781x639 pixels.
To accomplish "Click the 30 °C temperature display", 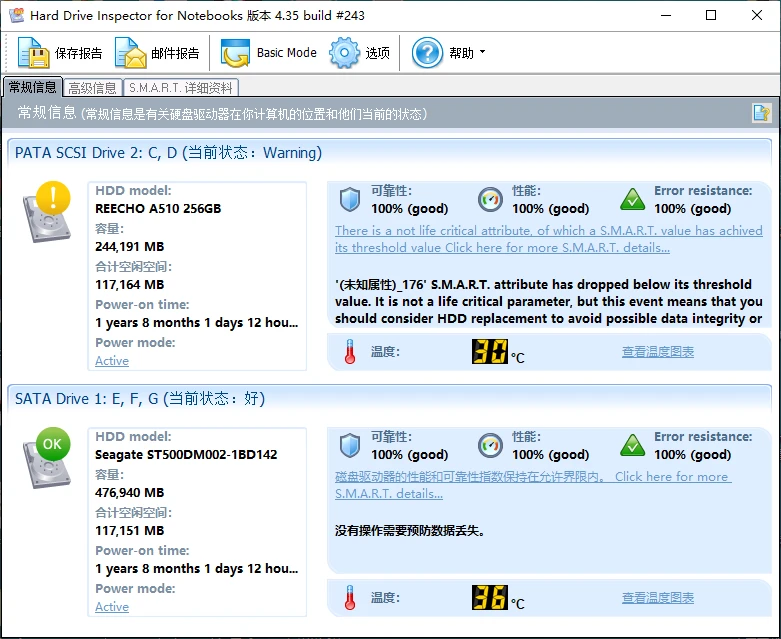I will pos(490,352).
